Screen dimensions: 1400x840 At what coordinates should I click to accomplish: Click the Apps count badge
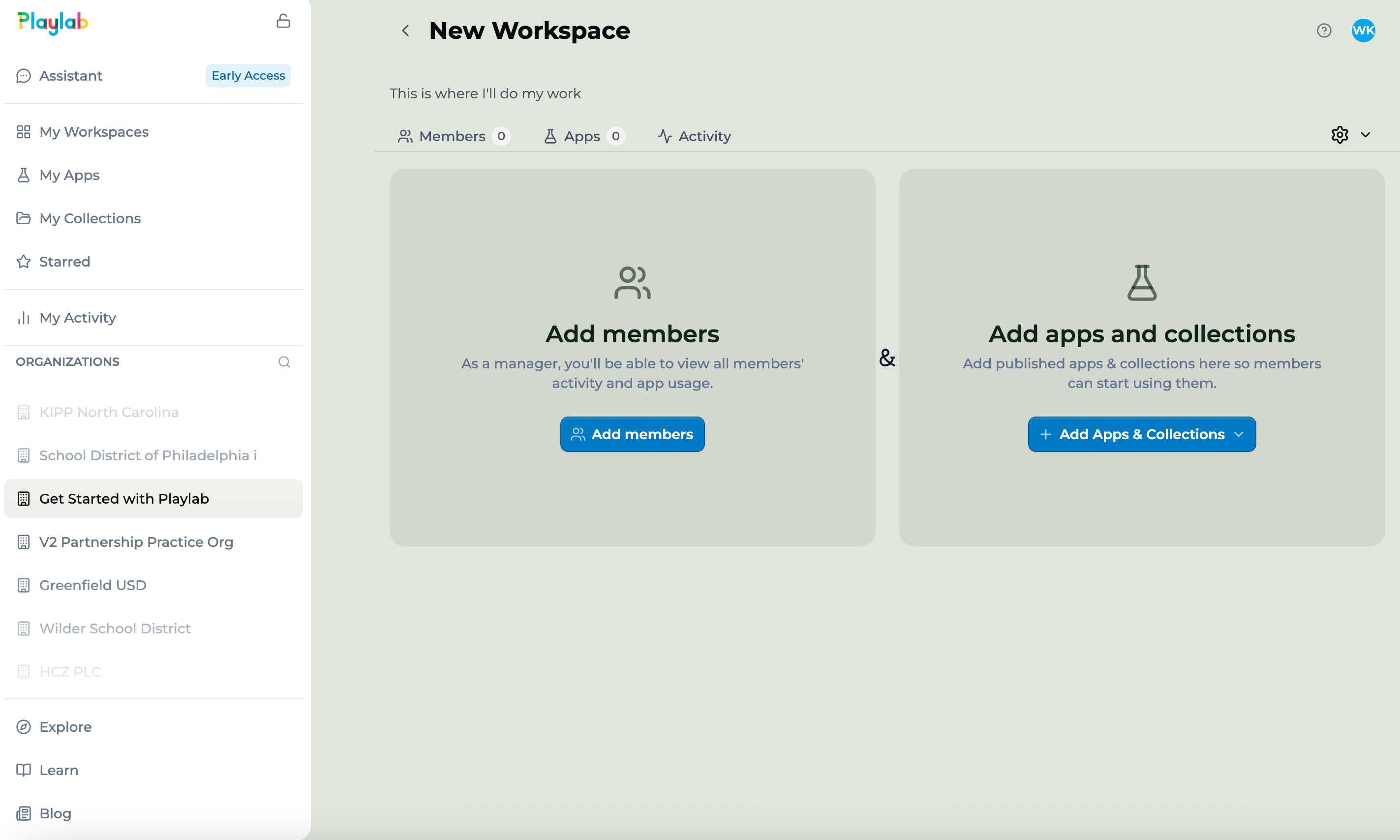pos(615,136)
